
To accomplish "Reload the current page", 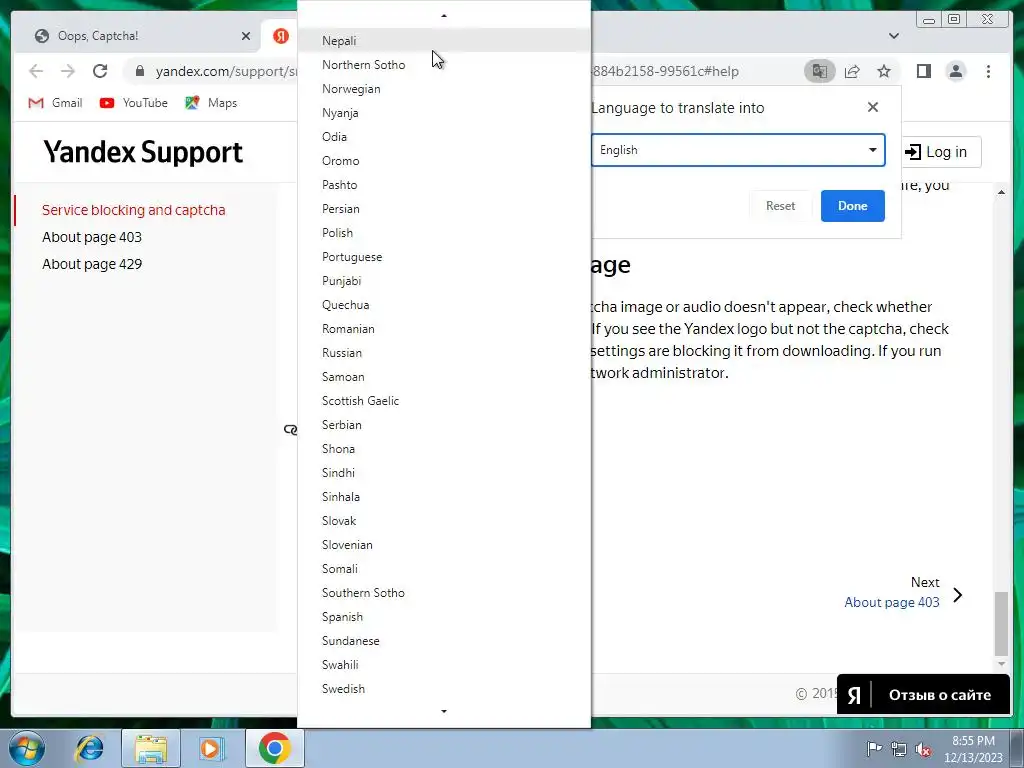I will [100, 71].
